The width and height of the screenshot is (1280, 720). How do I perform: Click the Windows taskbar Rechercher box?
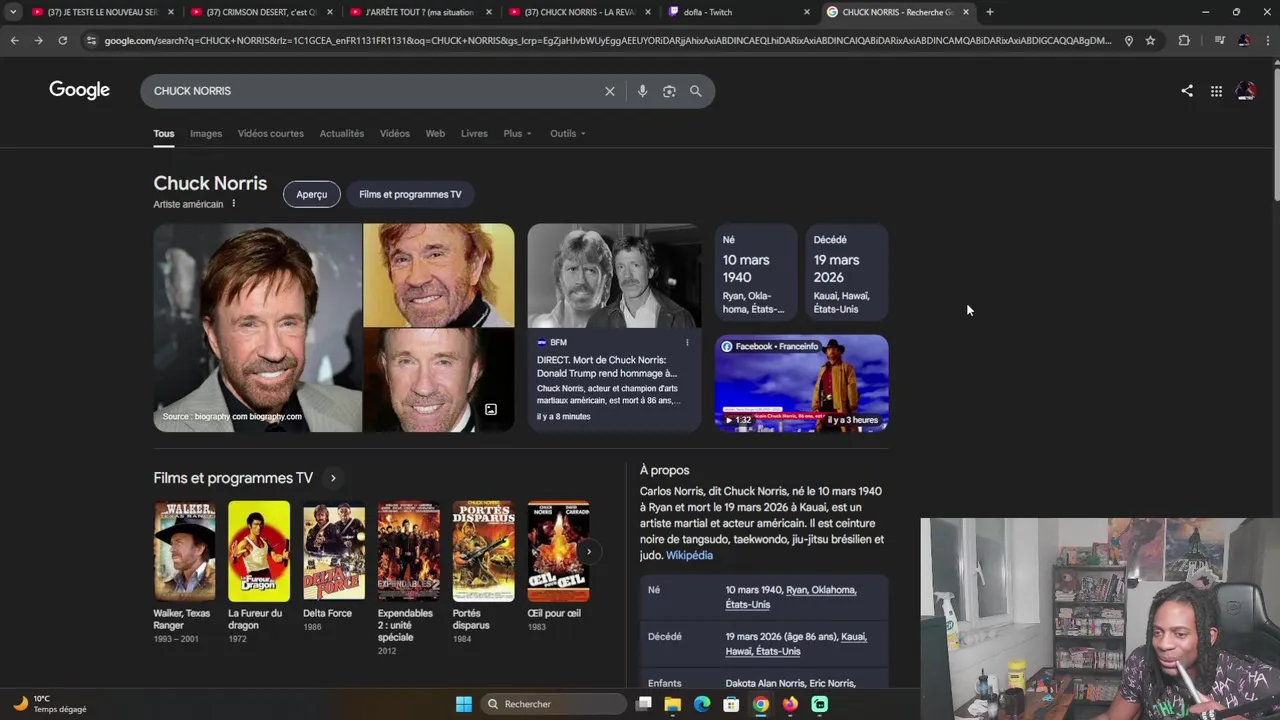tap(552, 704)
